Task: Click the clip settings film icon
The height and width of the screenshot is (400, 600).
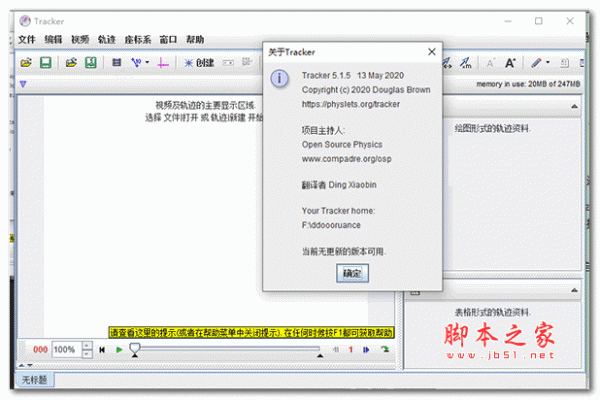Action: tap(116, 62)
